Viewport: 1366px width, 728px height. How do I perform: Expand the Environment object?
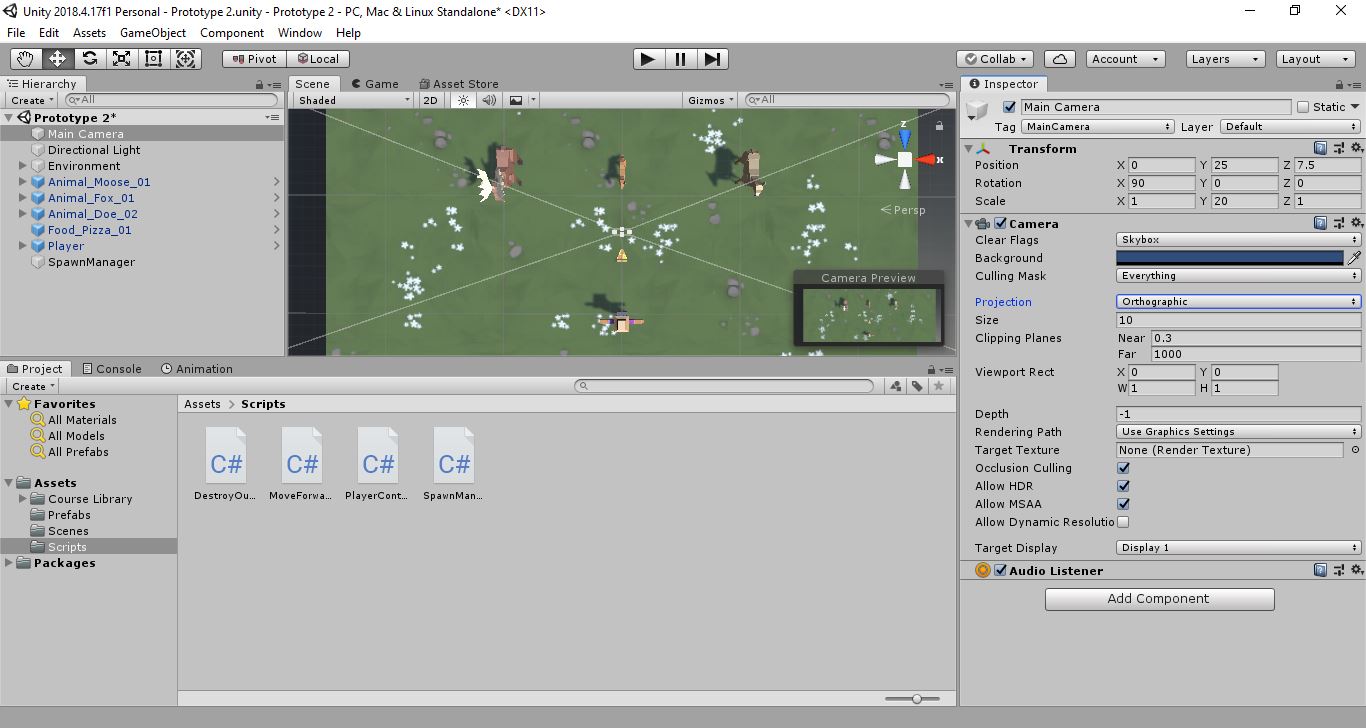(x=23, y=166)
